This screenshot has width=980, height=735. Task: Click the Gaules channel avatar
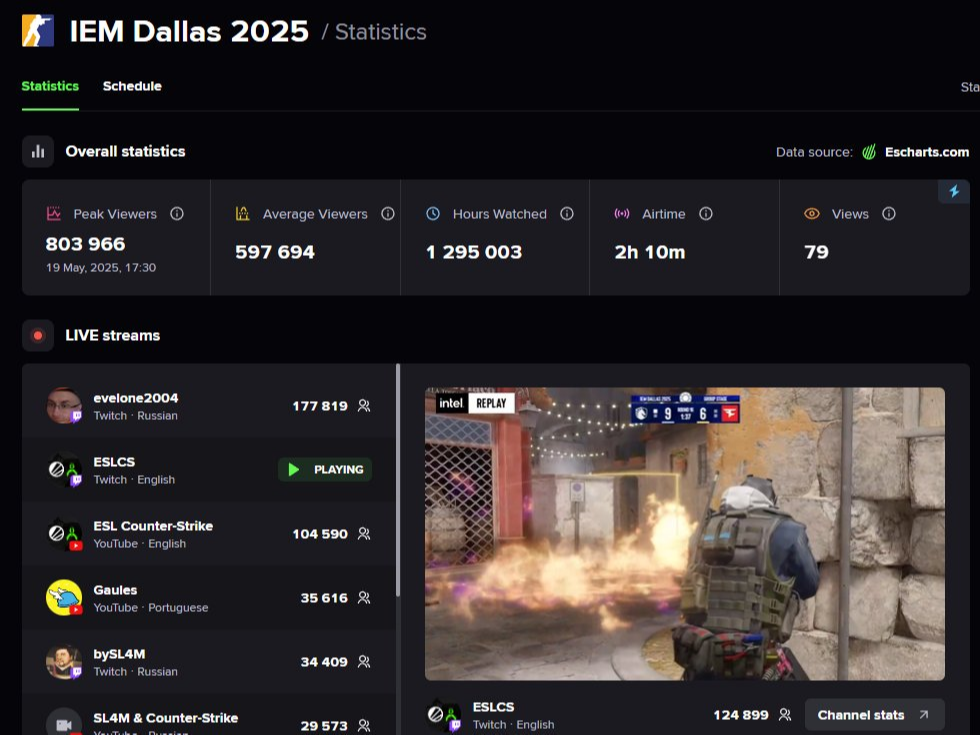click(63, 598)
